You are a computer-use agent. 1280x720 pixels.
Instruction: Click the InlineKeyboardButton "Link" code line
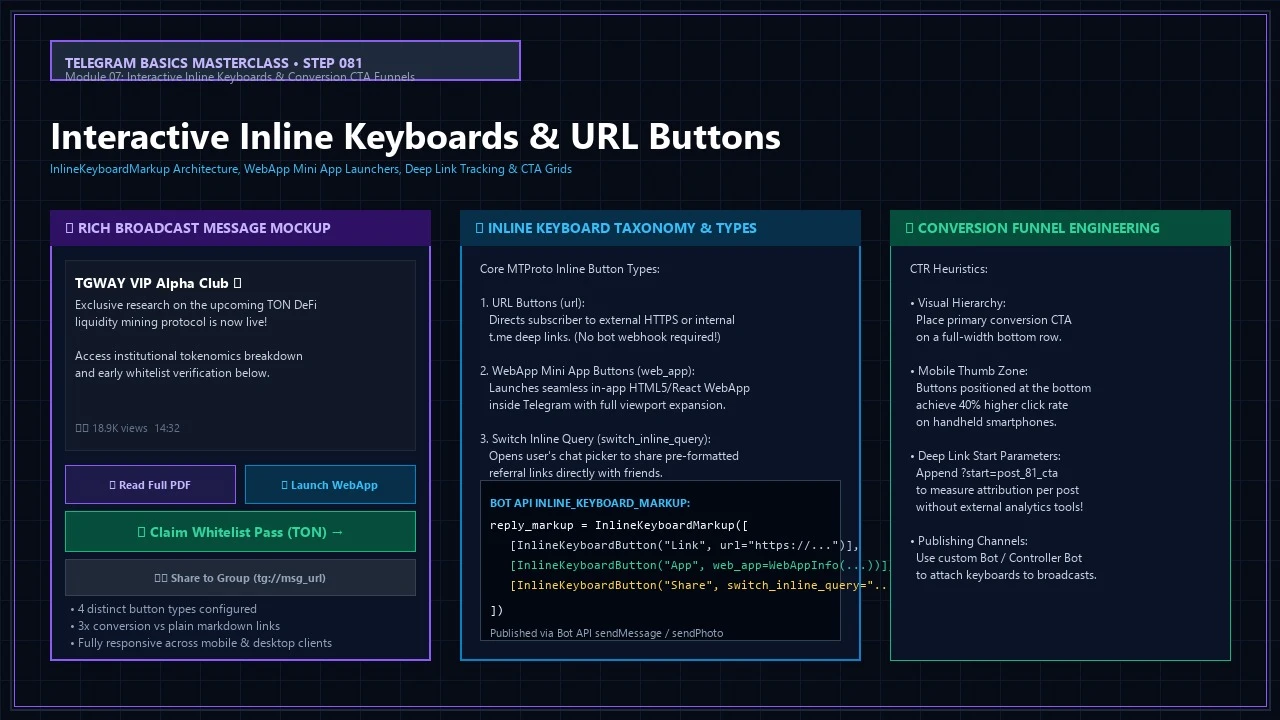click(685, 545)
